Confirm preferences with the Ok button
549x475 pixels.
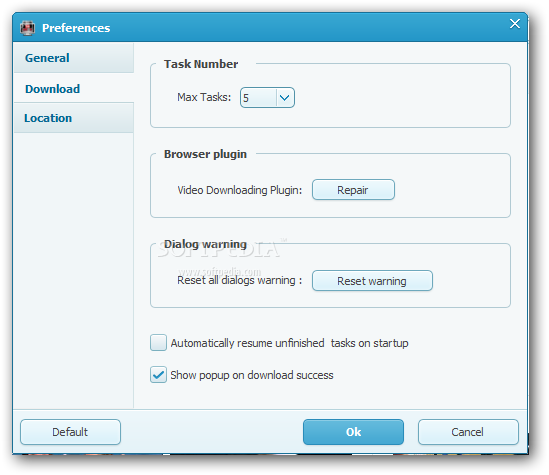[x=353, y=432]
